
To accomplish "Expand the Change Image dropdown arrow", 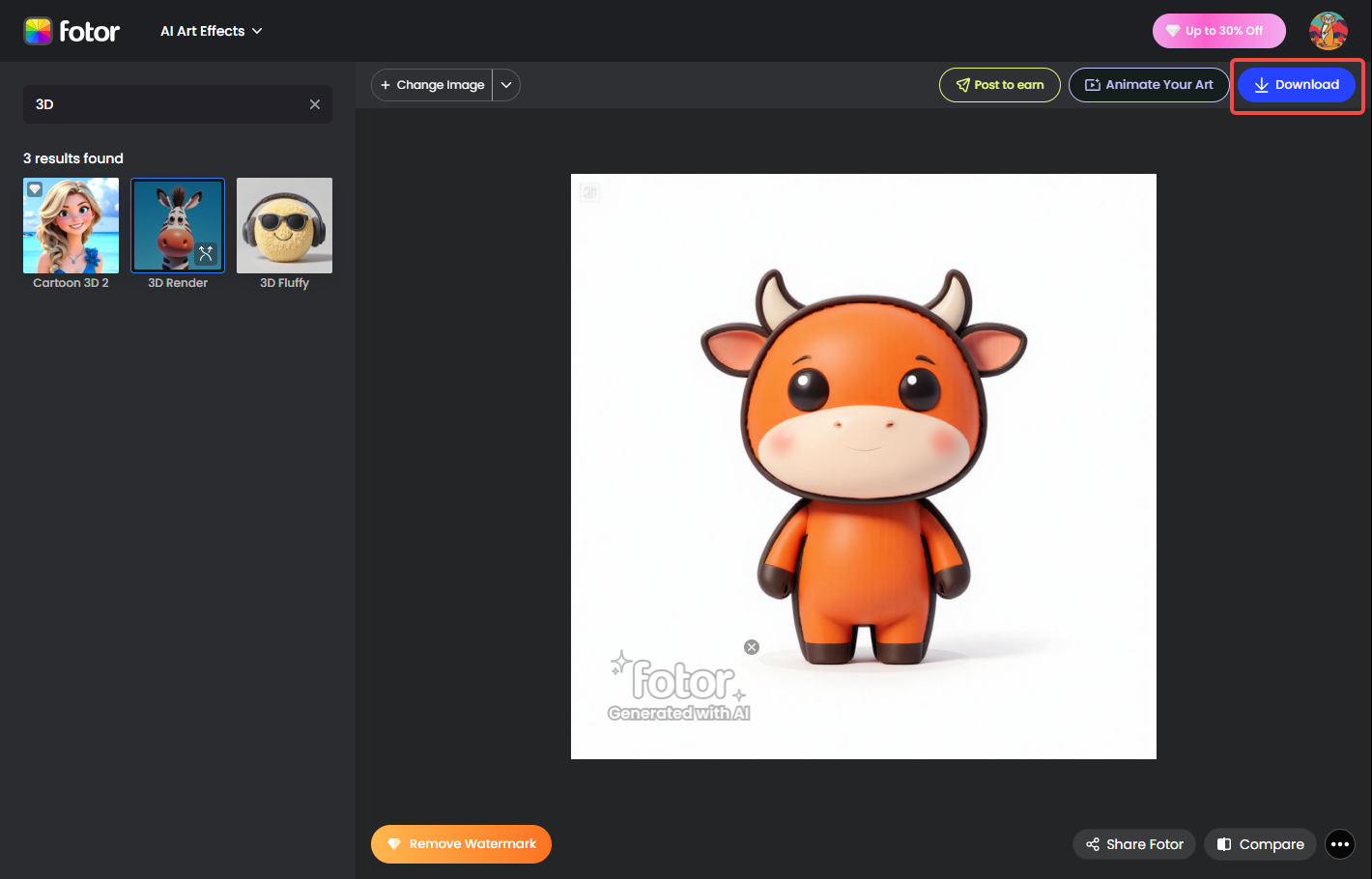I will click(x=505, y=84).
